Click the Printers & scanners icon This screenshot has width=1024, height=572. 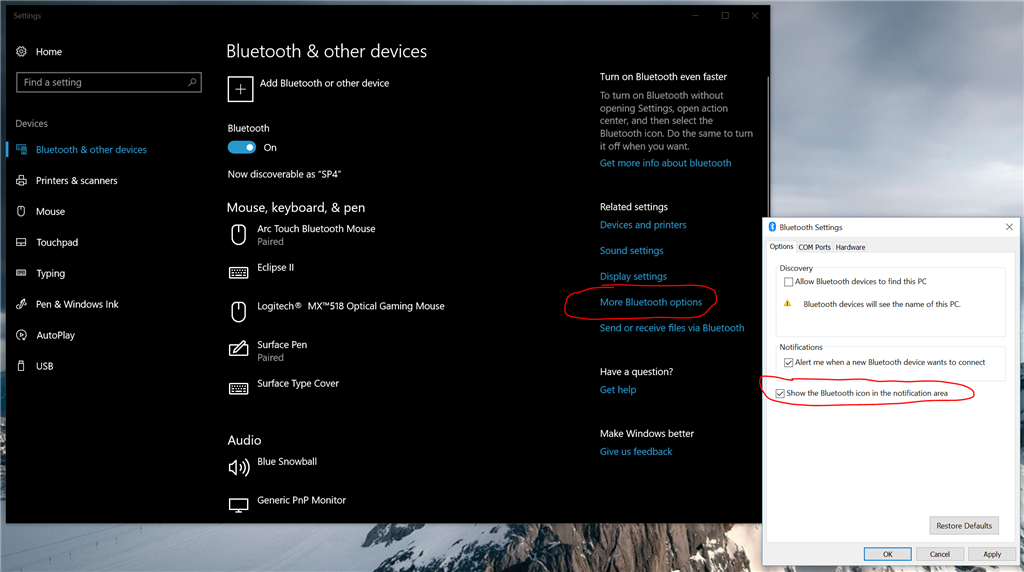click(x=22, y=180)
